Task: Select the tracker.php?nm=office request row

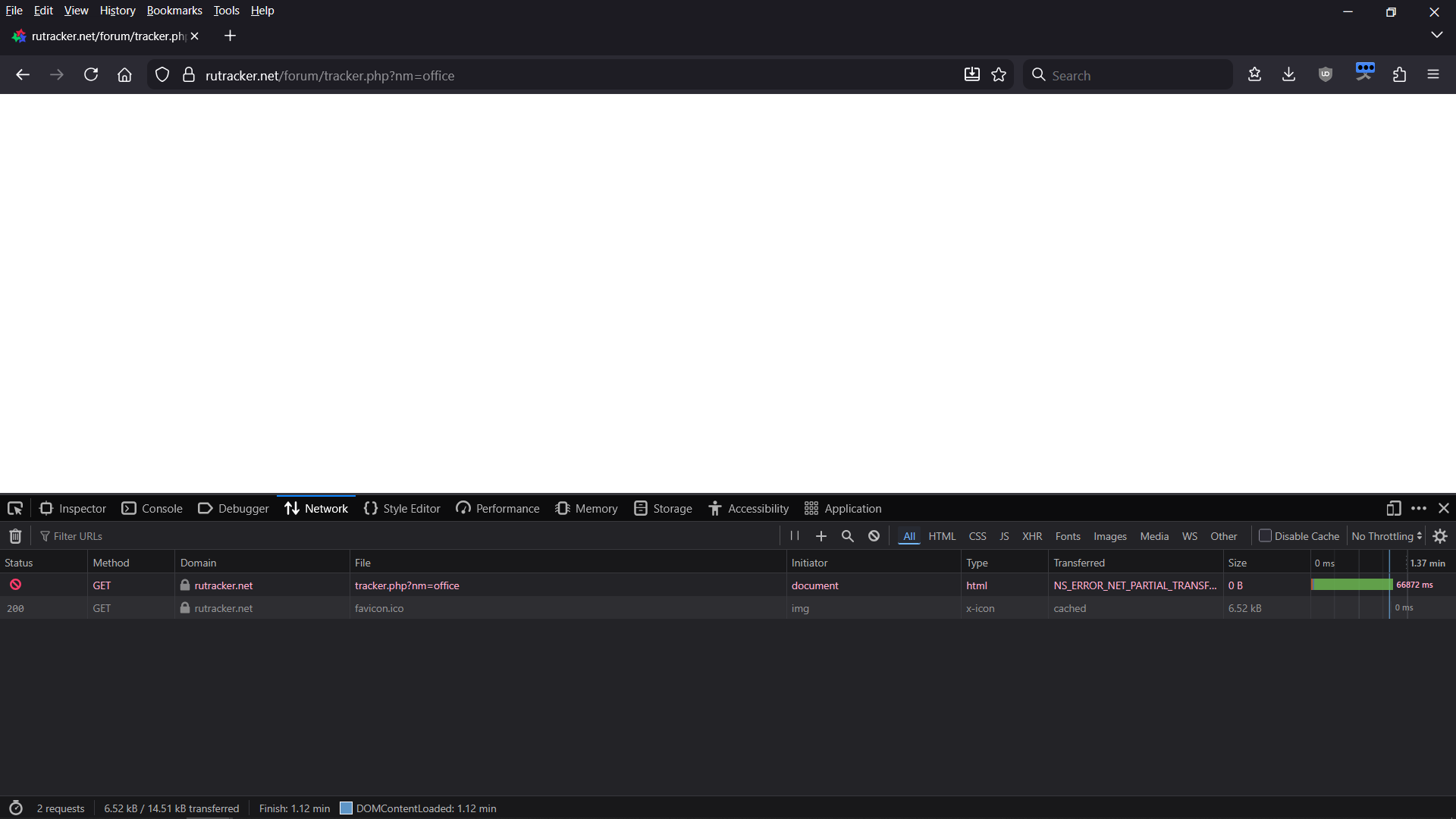Action: (406, 585)
